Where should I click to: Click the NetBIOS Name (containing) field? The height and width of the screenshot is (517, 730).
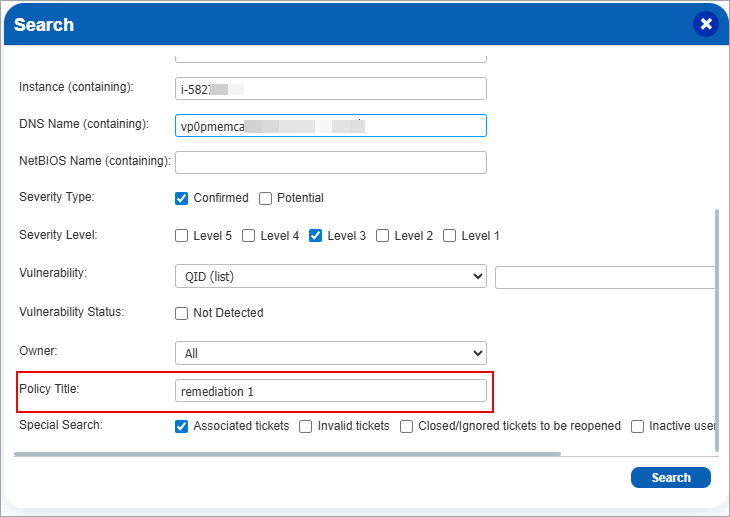(x=331, y=162)
